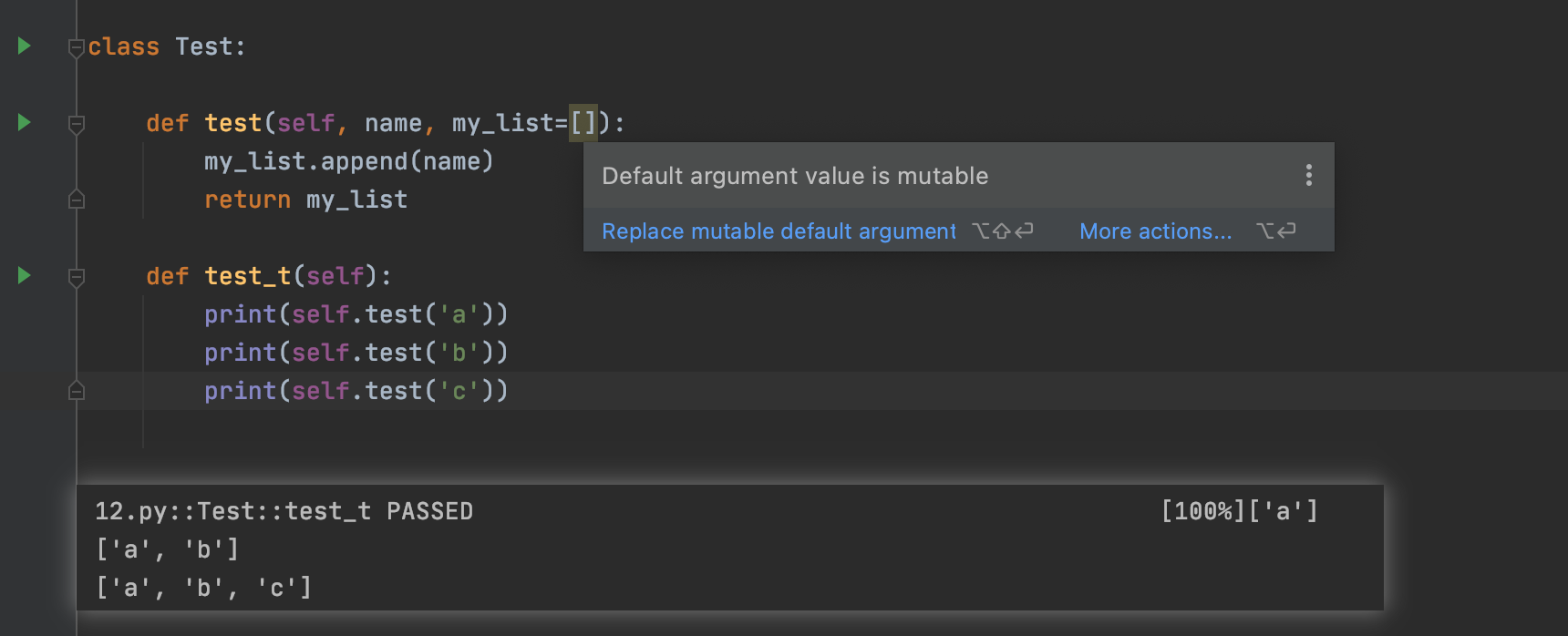Click the 12.py::Test::test_t PASSED output line
This screenshot has width=1568, height=636.
tap(283, 511)
